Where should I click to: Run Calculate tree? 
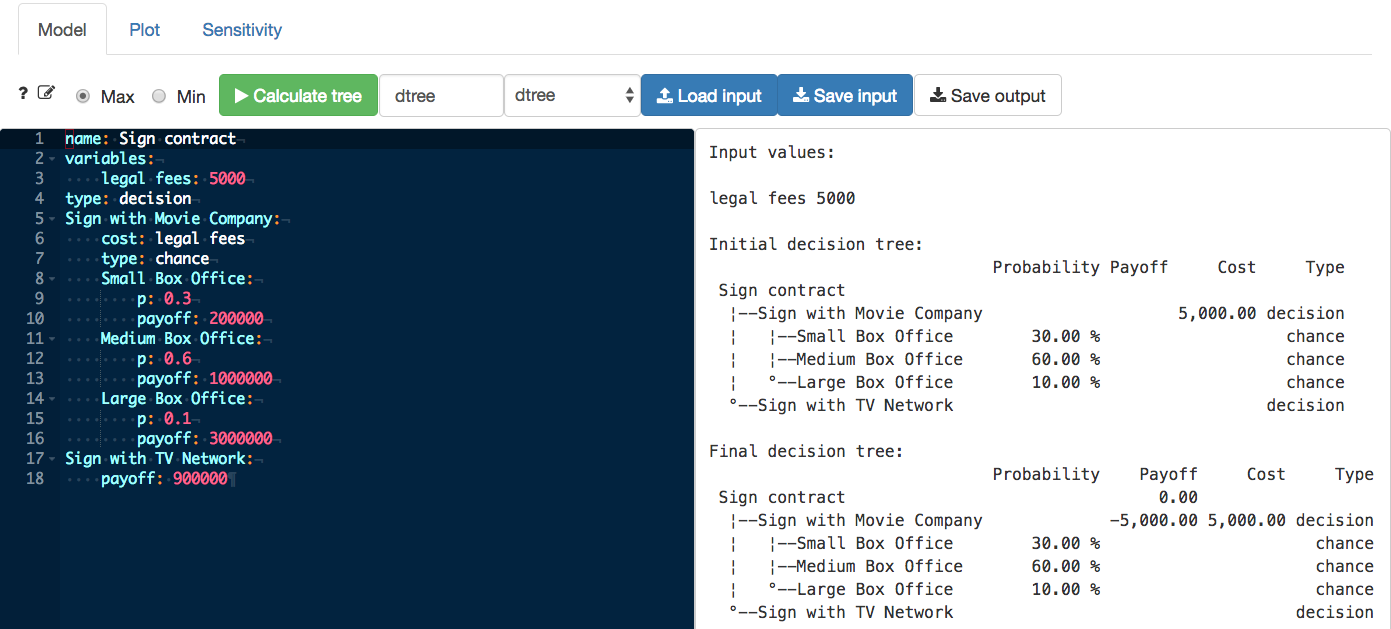tap(298, 96)
